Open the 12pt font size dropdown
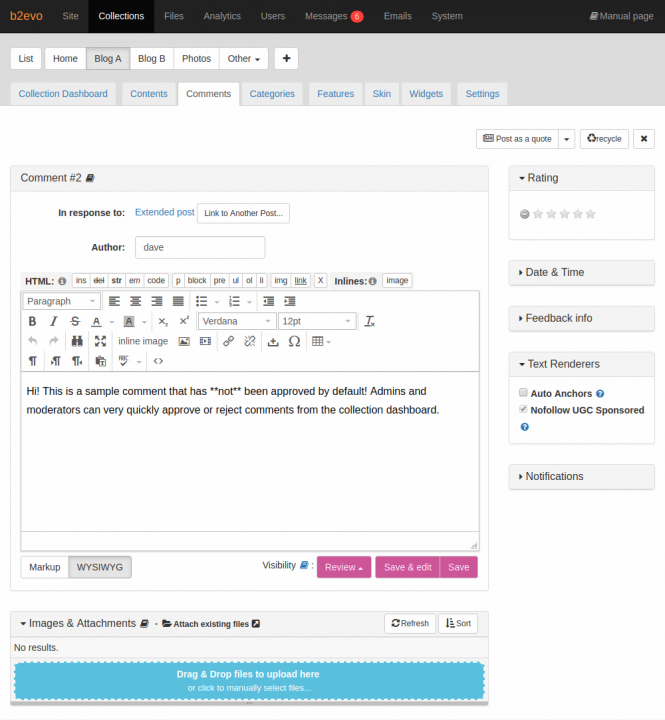The image size is (665, 720). pyautogui.click(x=317, y=321)
